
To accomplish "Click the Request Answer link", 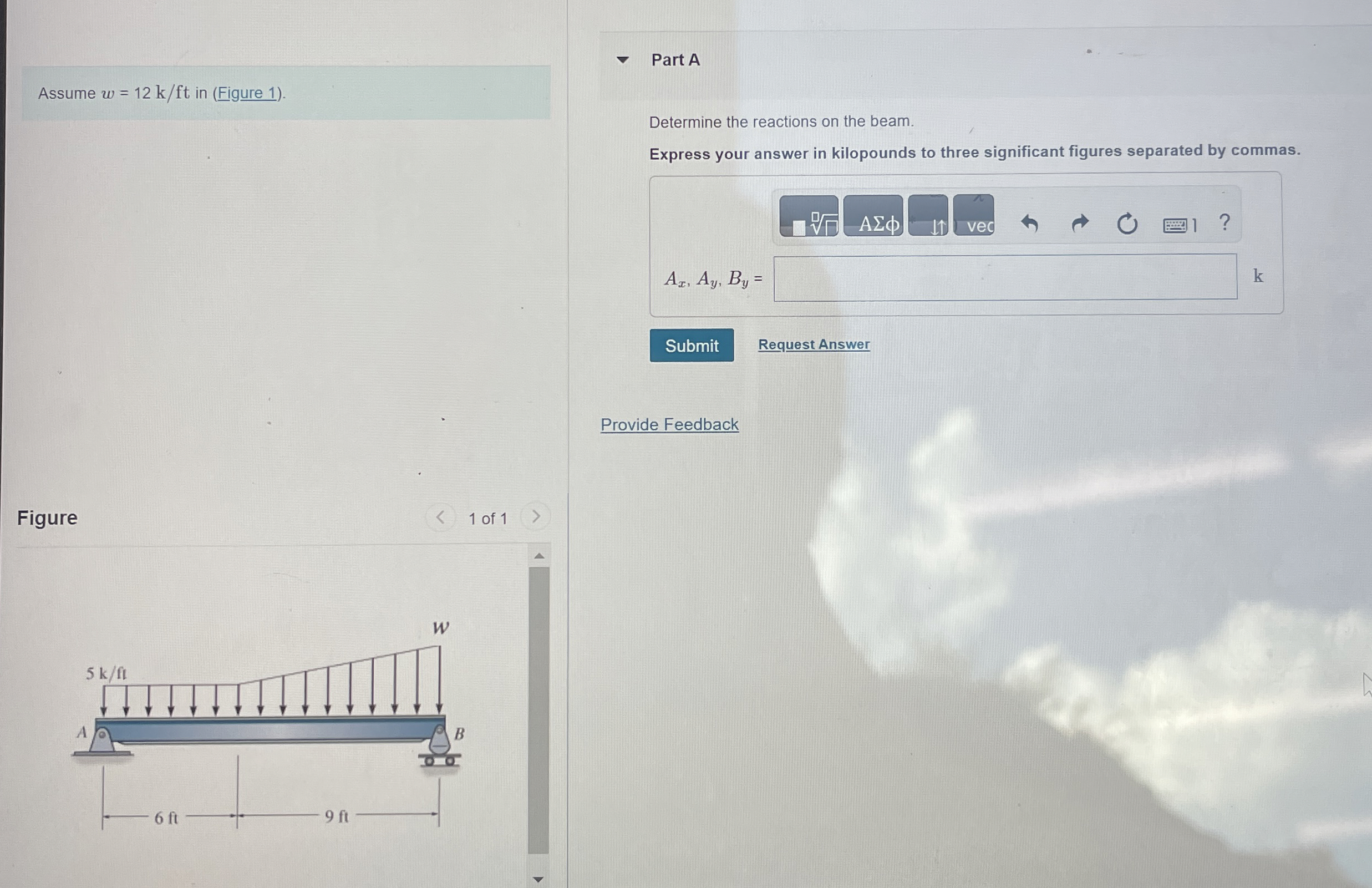I will pyautogui.click(x=814, y=344).
